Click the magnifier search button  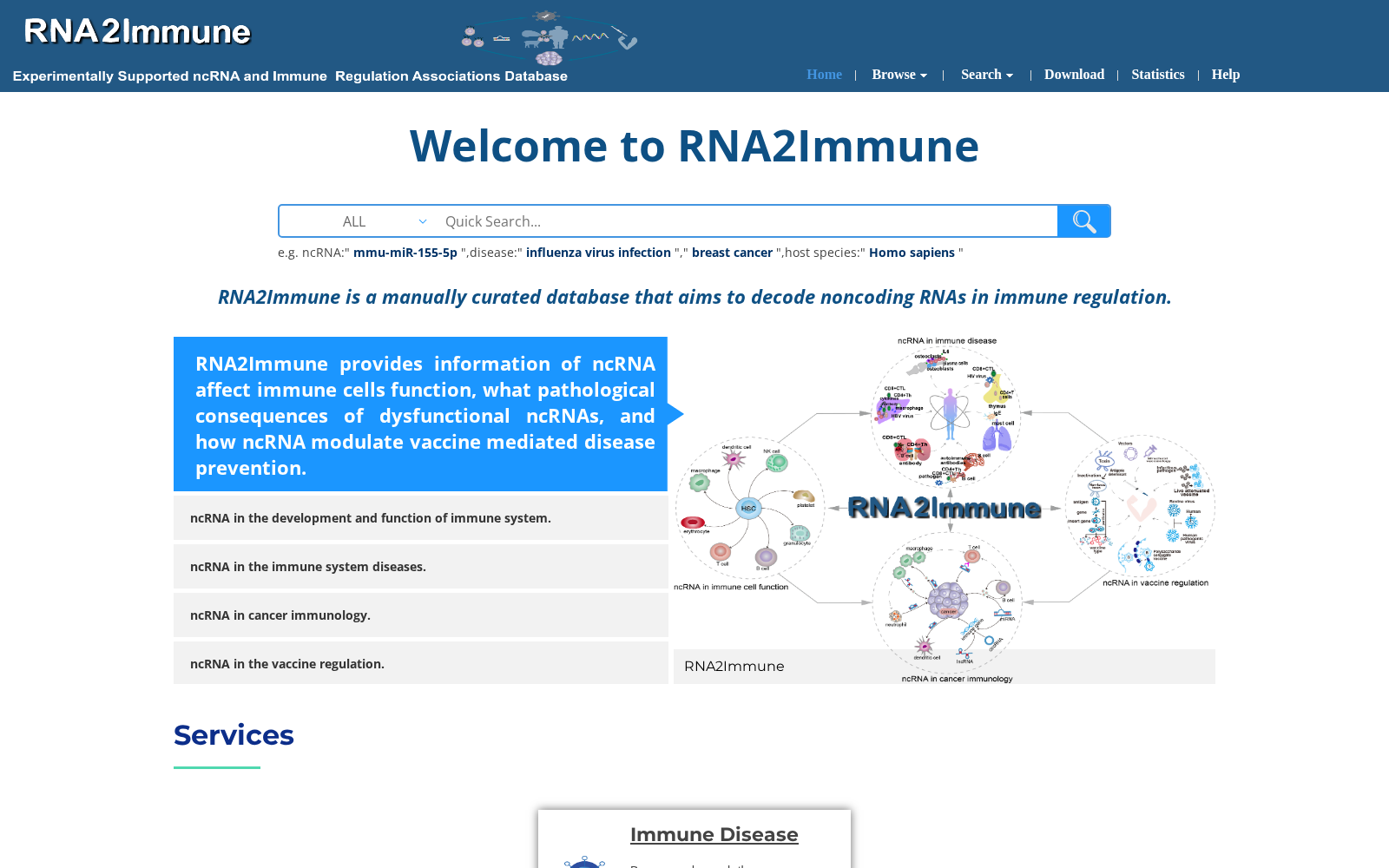(1083, 221)
